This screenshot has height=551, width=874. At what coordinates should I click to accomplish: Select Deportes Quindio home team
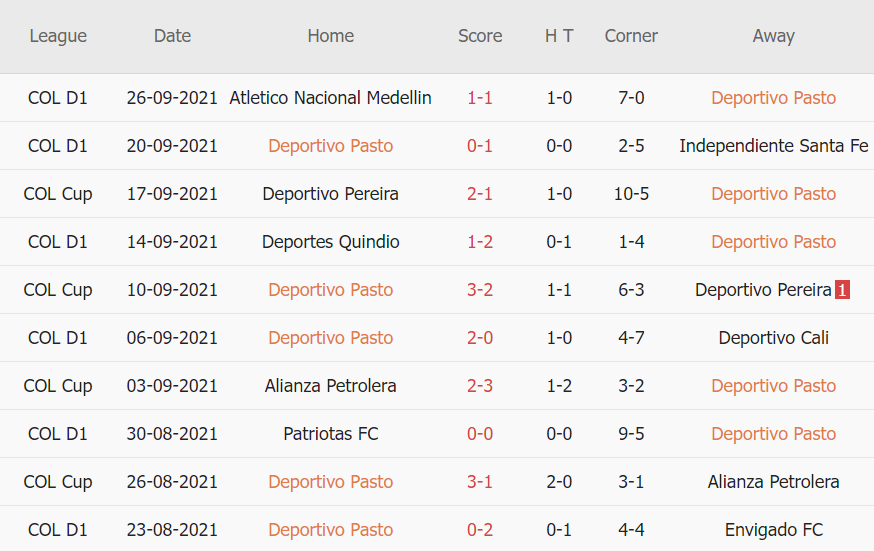(x=330, y=242)
